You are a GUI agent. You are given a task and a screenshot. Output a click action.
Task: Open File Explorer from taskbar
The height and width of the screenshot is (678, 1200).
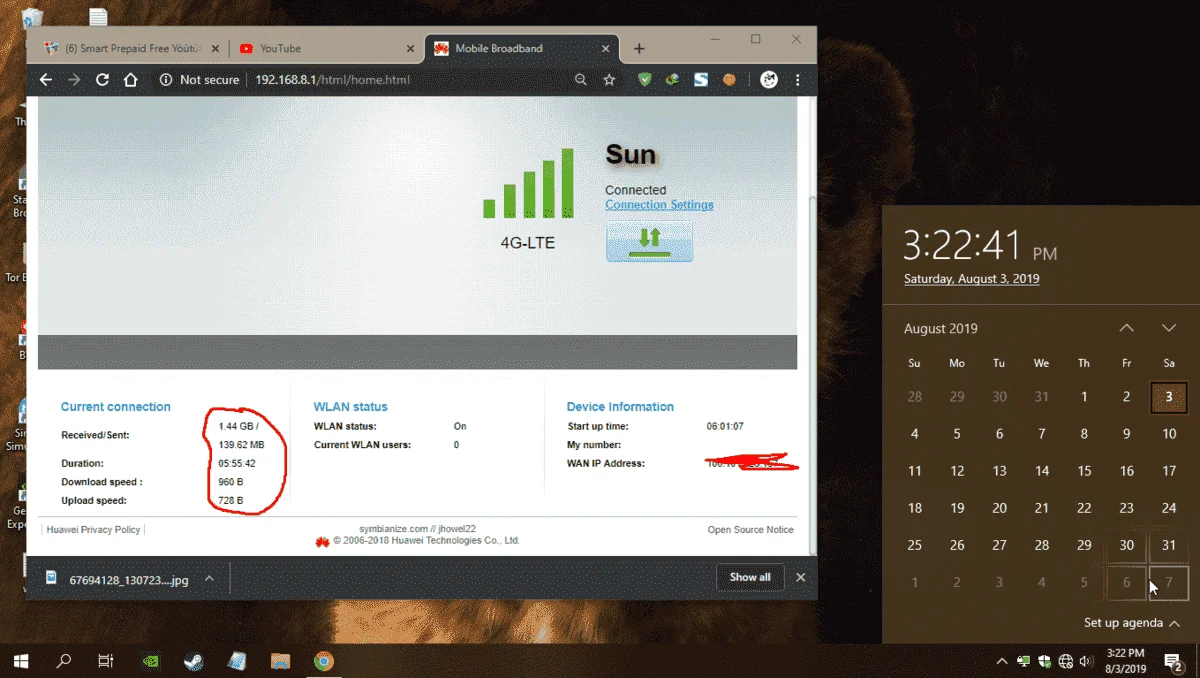(x=280, y=661)
